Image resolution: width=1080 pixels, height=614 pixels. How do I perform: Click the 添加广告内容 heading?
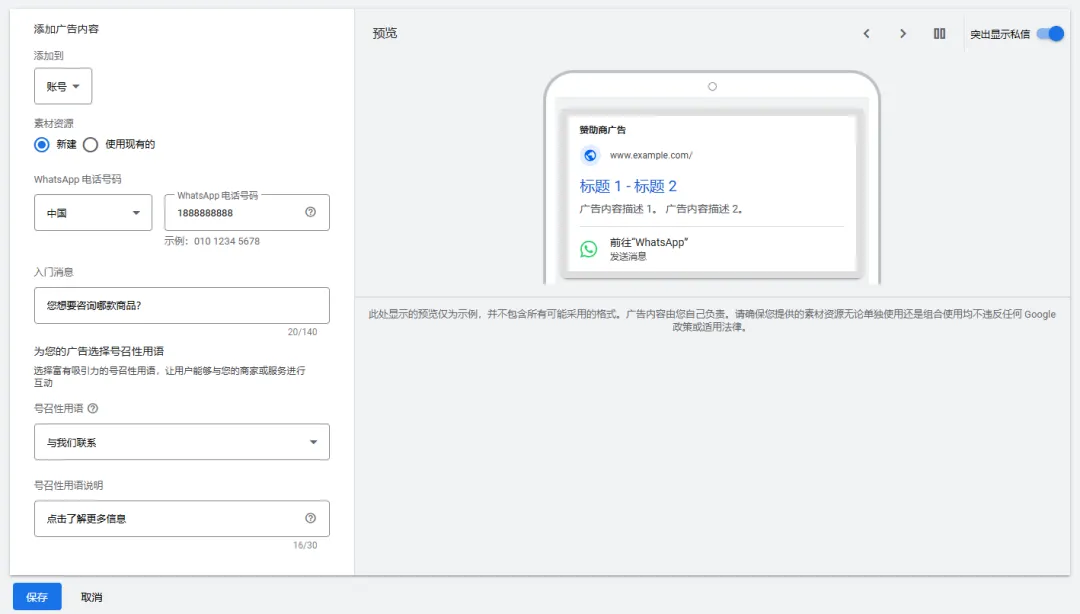click(66, 29)
